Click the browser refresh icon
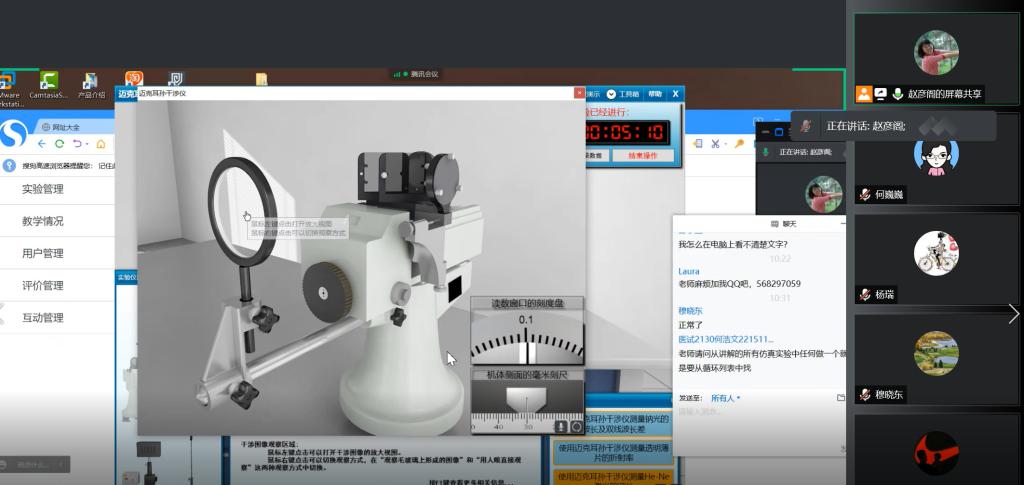The width and height of the screenshot is (1024, 485). [x=60, y=144]
